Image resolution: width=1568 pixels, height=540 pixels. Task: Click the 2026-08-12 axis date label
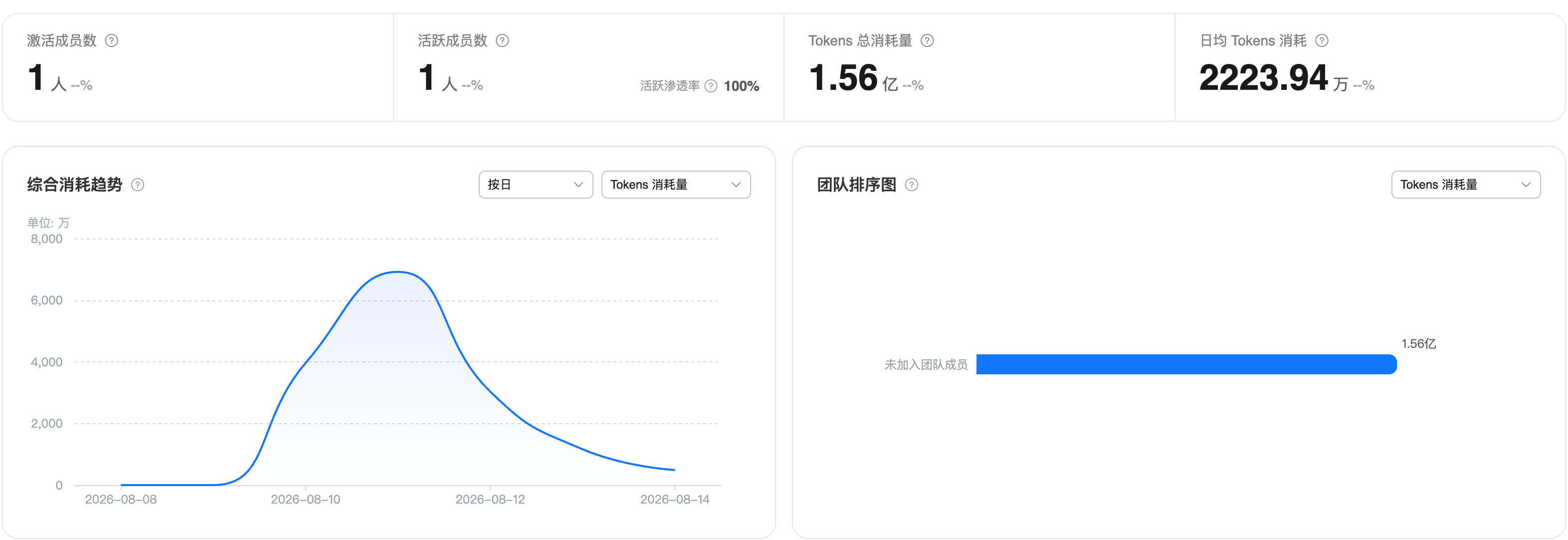(x=490, y=500)
